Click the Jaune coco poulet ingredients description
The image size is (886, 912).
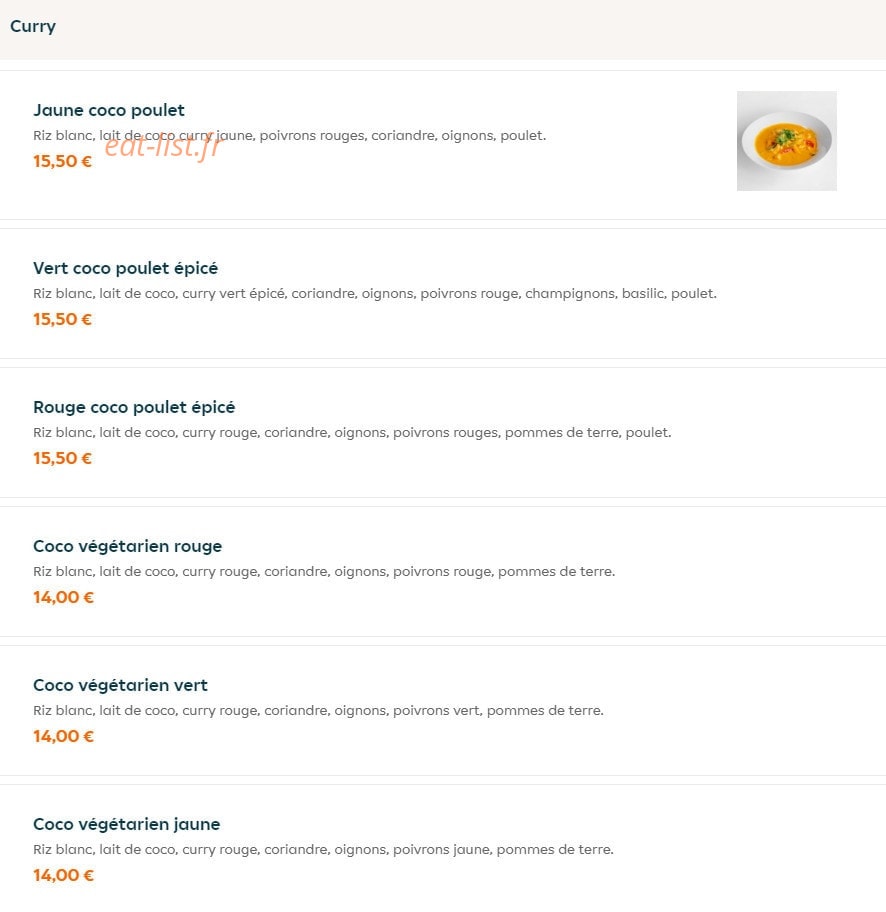tap(290, 136)
